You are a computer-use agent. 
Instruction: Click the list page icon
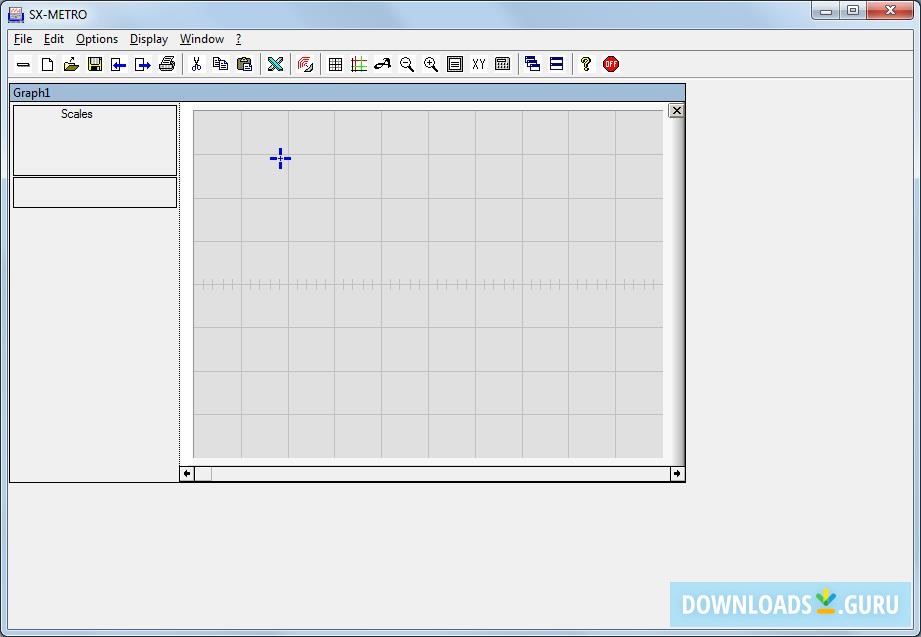(x=455, y=64)
